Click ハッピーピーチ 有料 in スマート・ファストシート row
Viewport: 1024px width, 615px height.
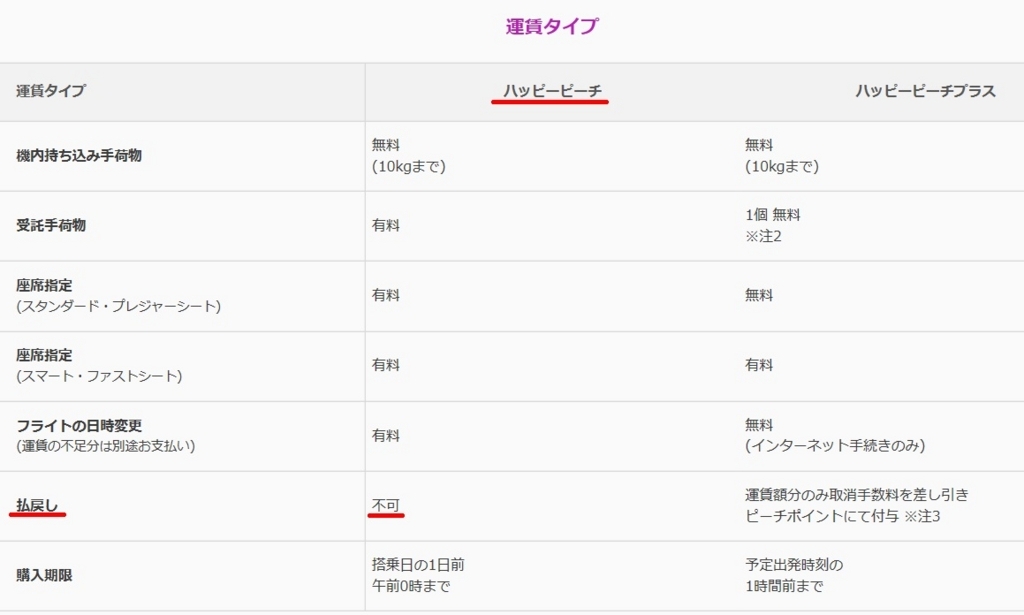(385, 365)
